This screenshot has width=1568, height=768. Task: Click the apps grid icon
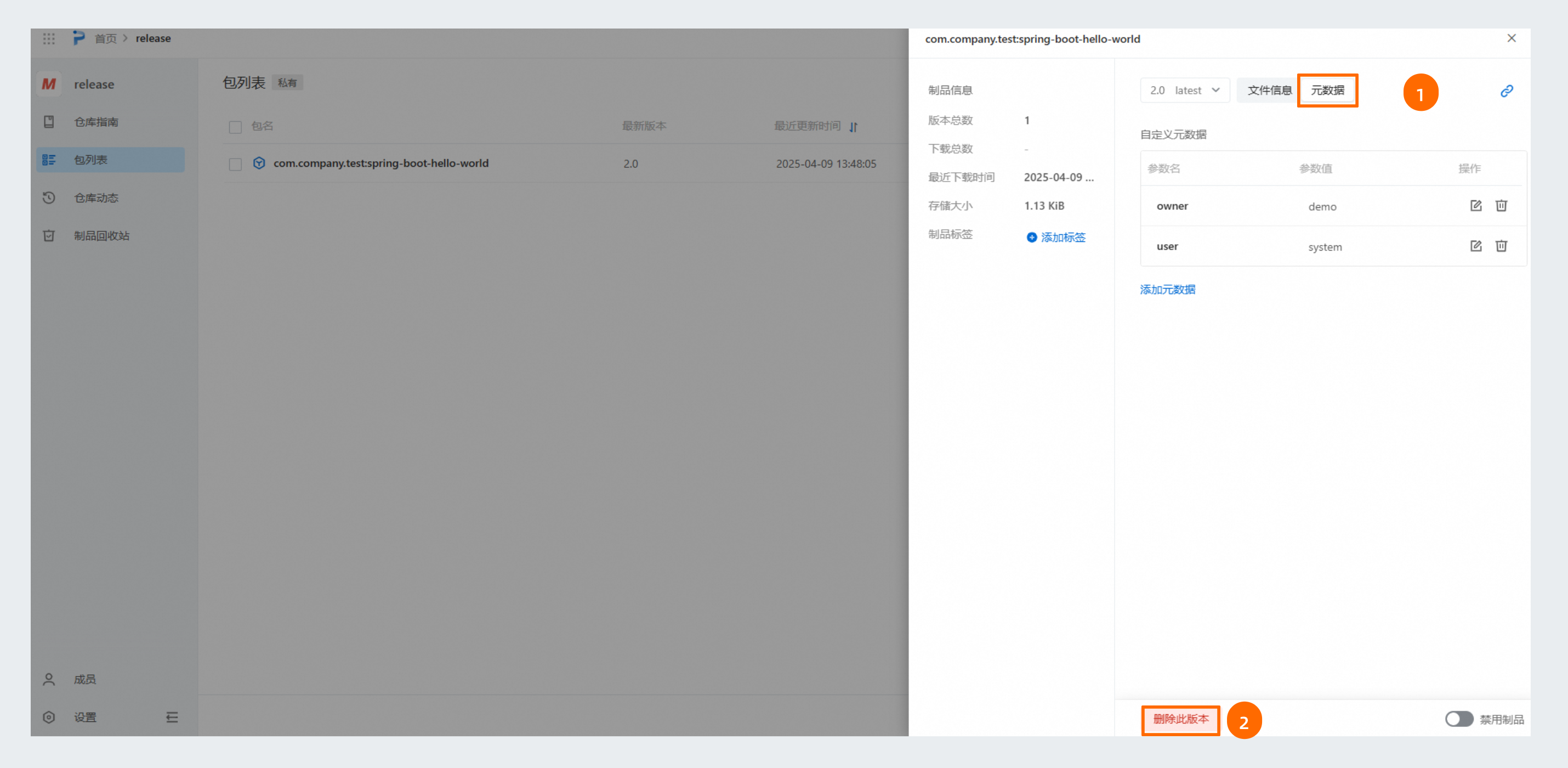(x=49, y=38)
